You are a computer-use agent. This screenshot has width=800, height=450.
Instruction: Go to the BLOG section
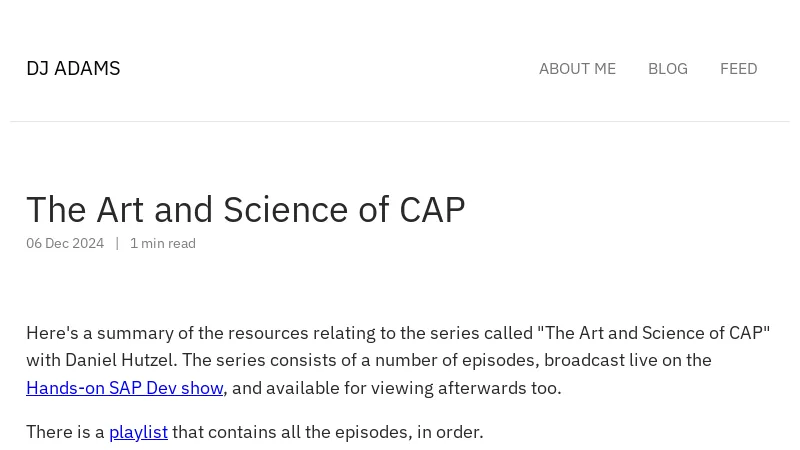[x=667, y=68]
